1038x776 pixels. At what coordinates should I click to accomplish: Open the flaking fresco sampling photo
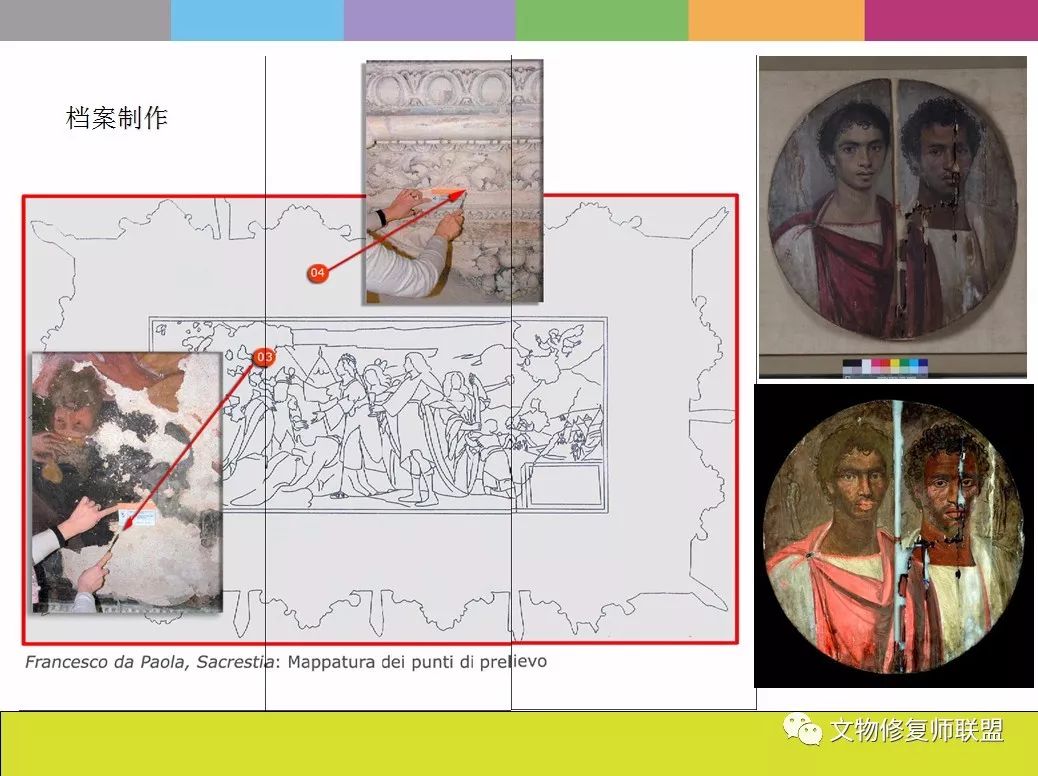(x=127, y=483)
